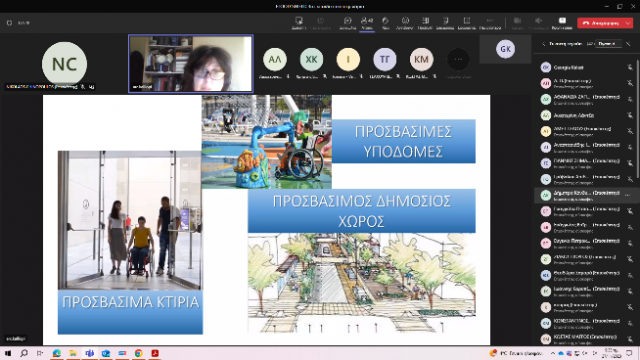This screenshot has height=360, width=640.
Task: Switch to Microsoft Teams on the taskbar
Action: [89, 353]
